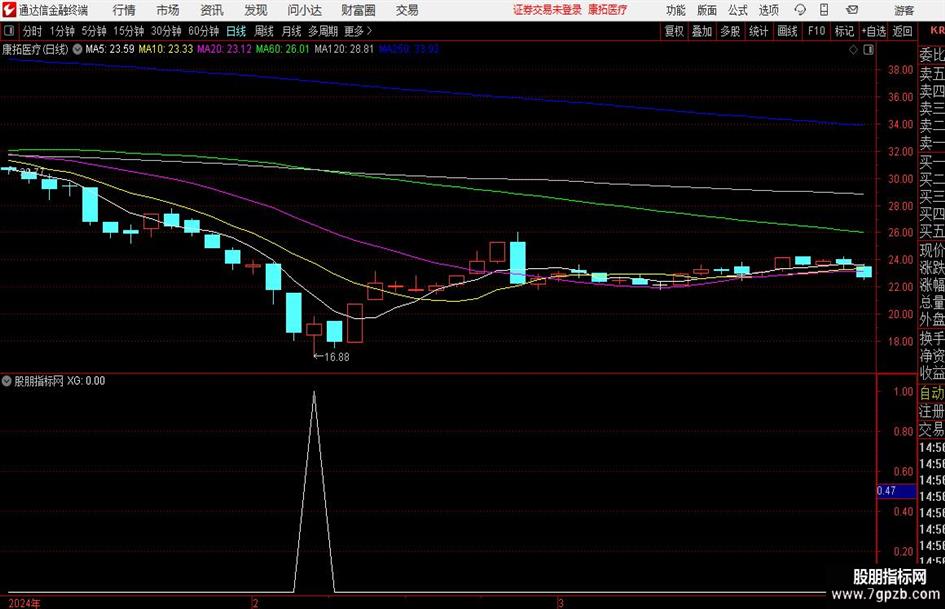Screen dimensions: 945x609
Task: Click the month 3 time axis marker
Action: [x=560, y=603]
